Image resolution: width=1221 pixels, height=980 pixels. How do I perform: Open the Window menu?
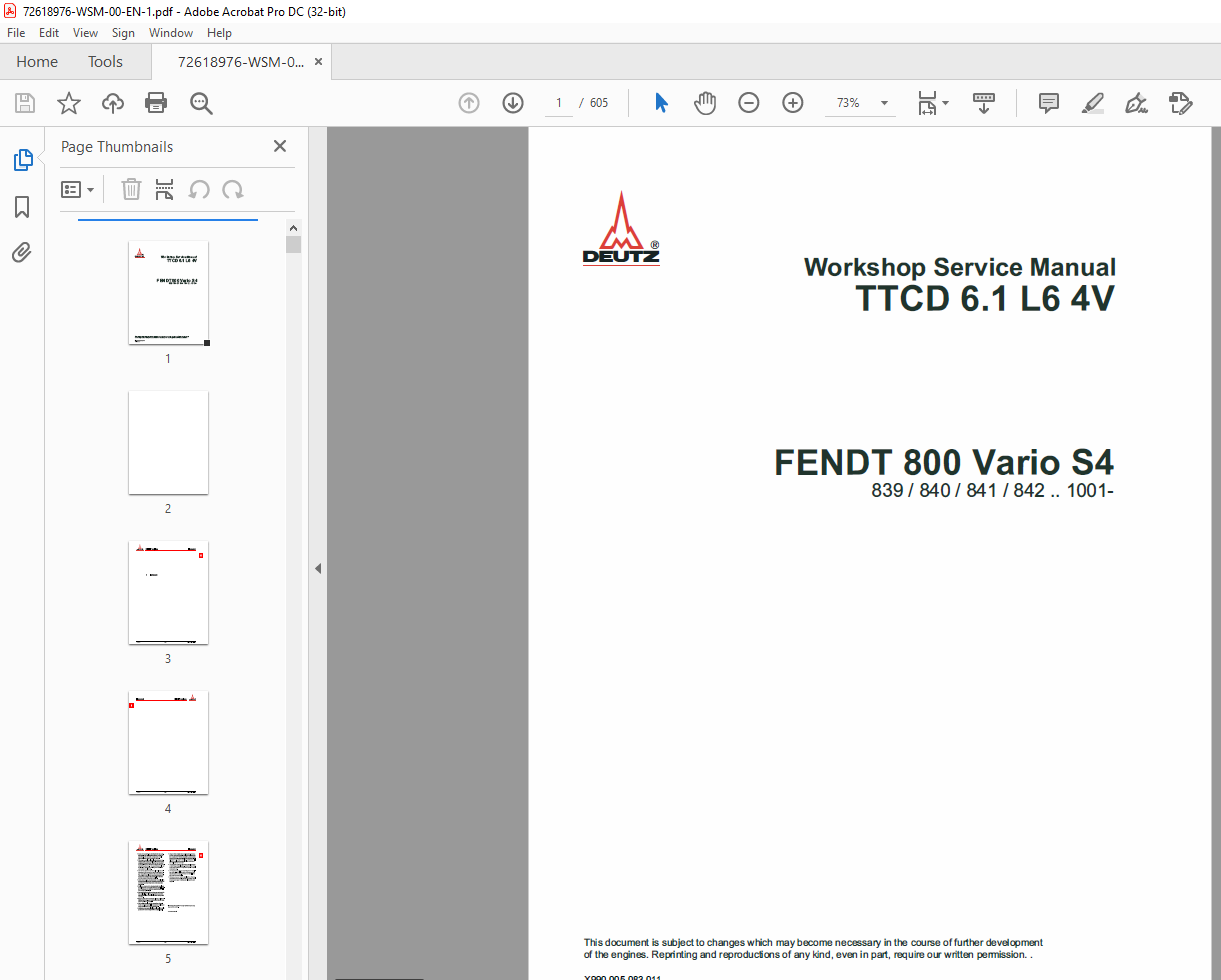[x=171, y=33]
